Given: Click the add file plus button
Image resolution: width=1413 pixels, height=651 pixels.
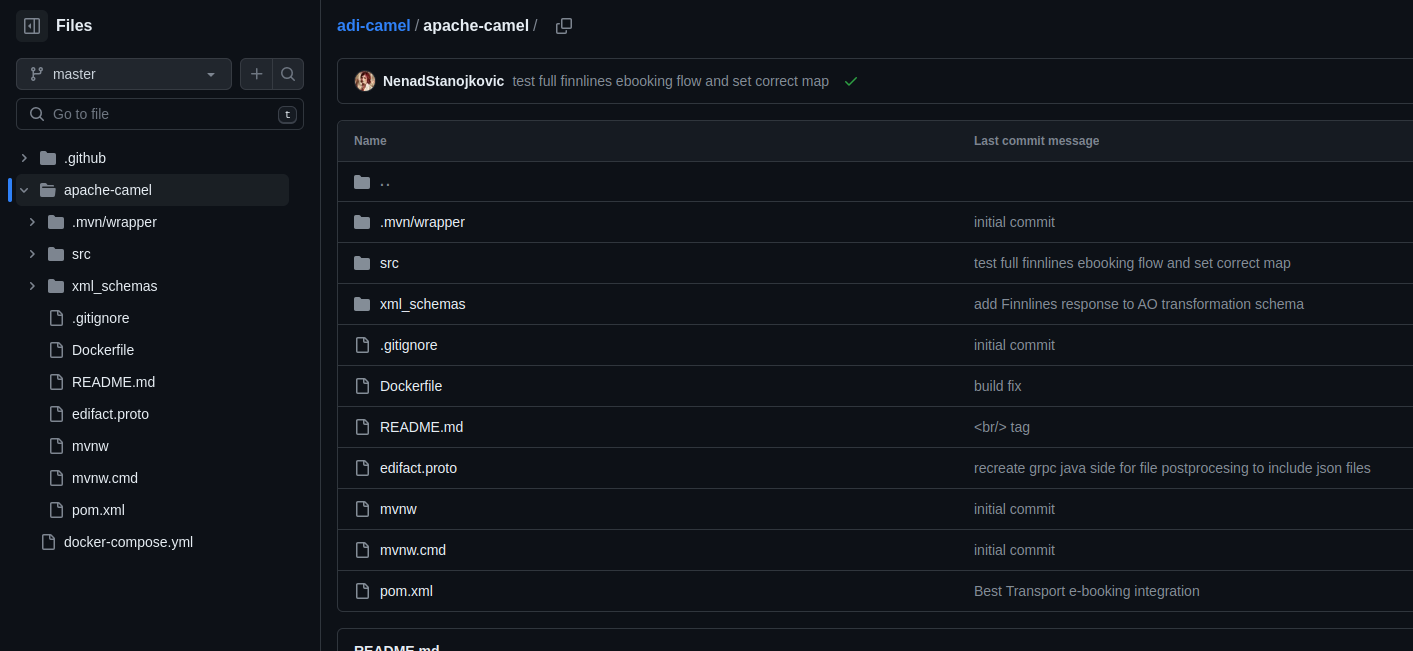Looking at the screenshot, I should (257, 74).
